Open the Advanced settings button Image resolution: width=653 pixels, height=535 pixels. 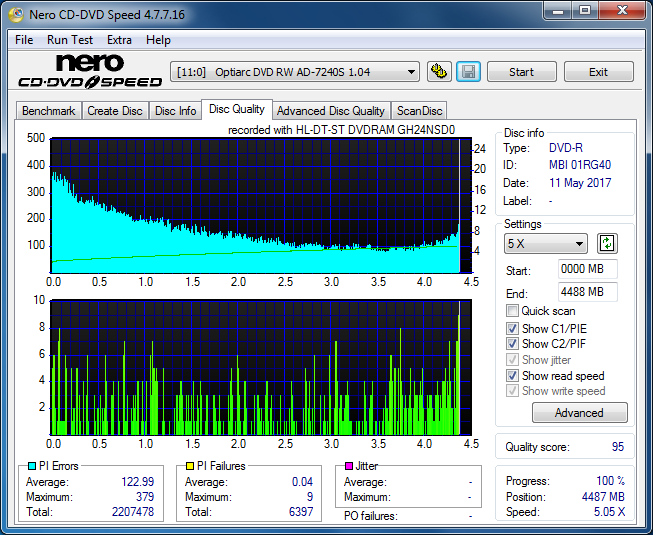click(x=579, y=413)
